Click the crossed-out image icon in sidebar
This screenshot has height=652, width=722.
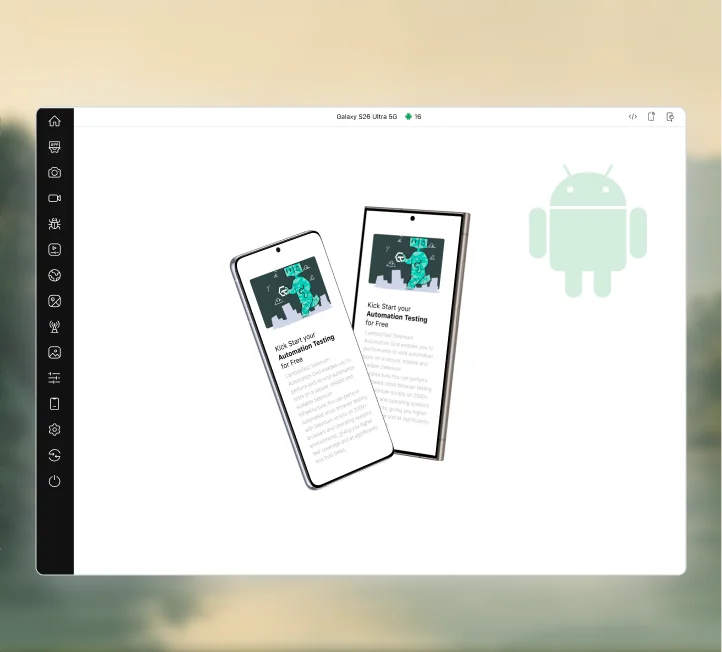coord(54,301)
